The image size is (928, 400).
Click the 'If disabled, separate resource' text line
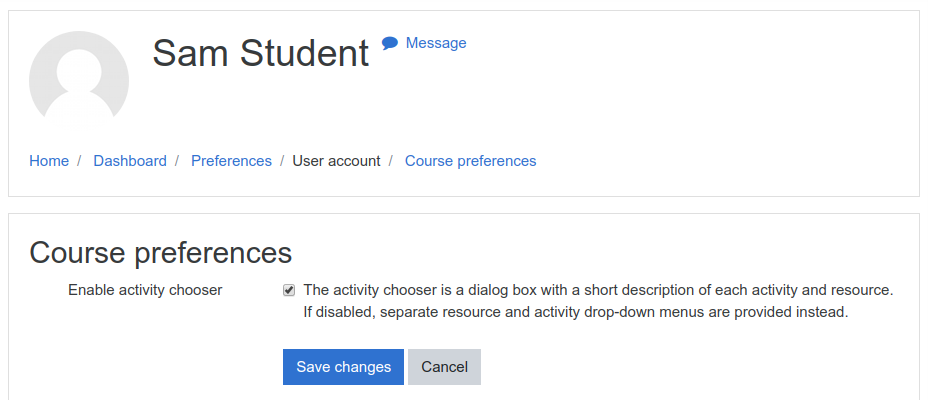576,312
